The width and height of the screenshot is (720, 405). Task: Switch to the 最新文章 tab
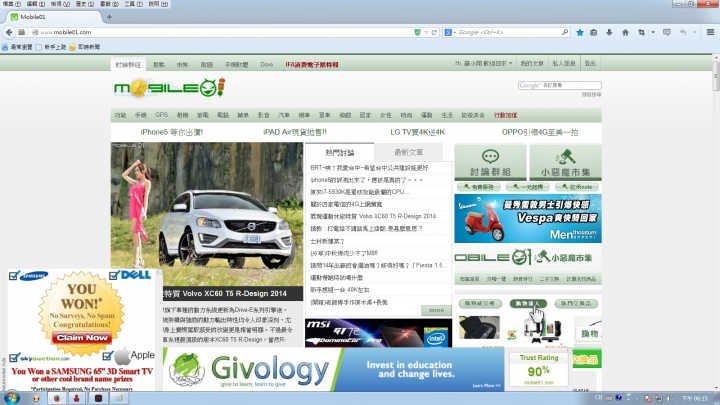pos(409,152)
